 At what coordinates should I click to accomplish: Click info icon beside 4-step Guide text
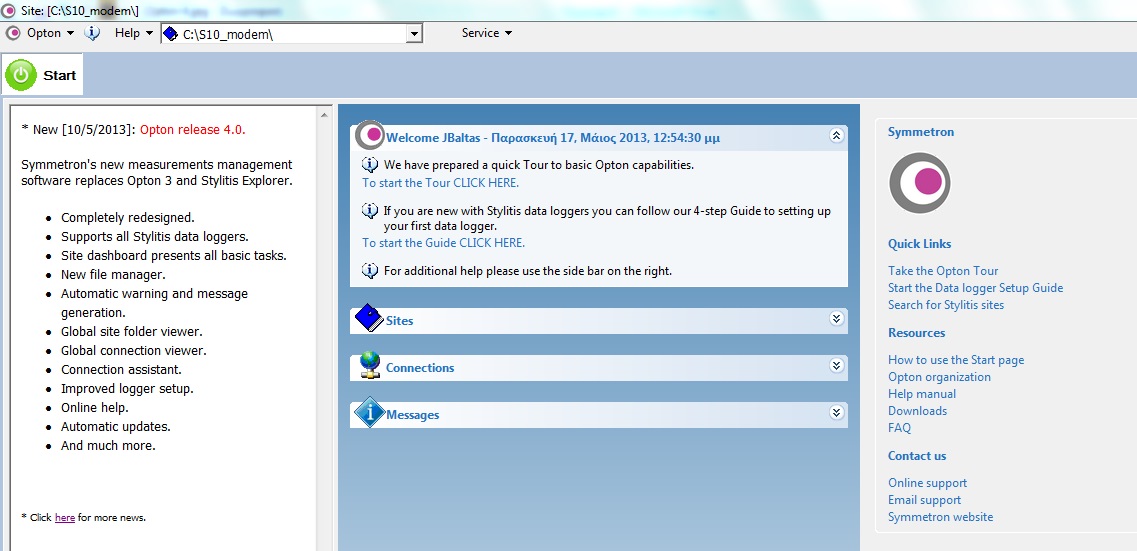pyautogui.click(x=370, y=211)
